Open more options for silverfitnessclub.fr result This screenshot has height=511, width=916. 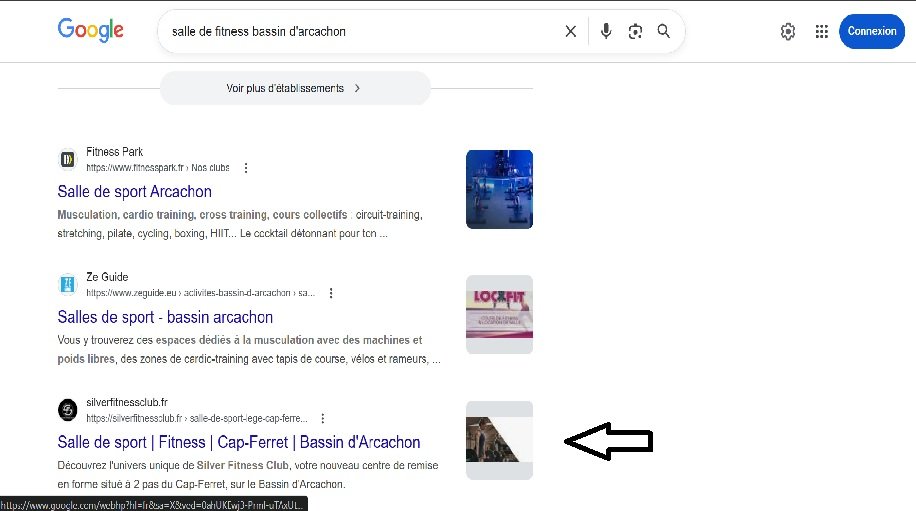322,418
